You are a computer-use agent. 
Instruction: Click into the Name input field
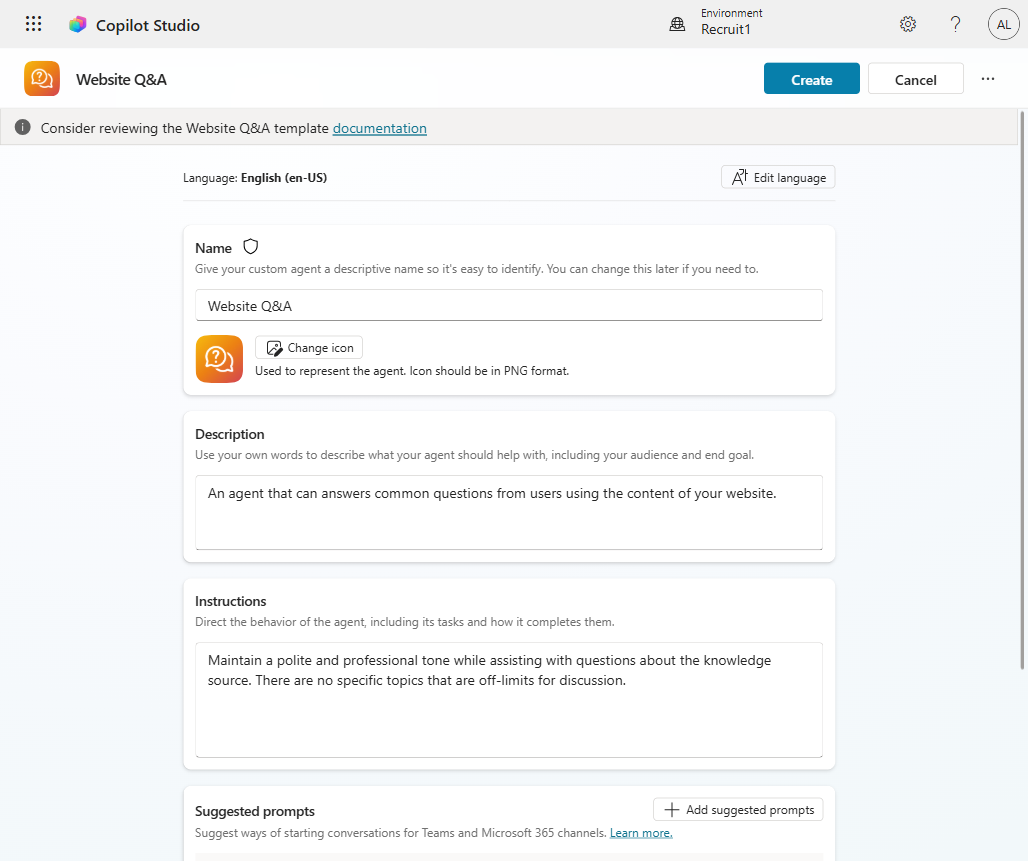(x=509, y=305)
